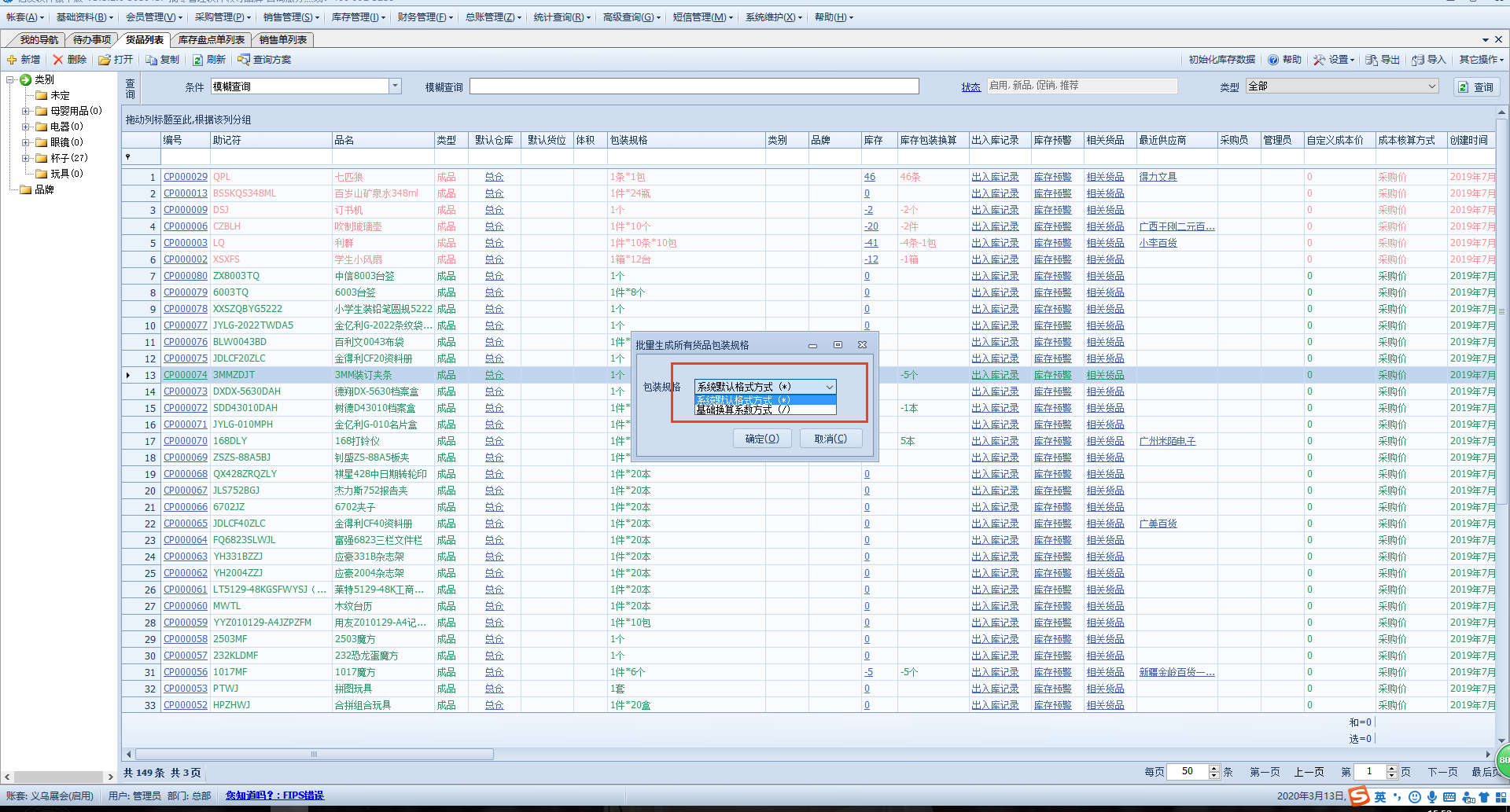Click the green 查询 search button icon
1510x812 pixels.
click(1463, 87)
